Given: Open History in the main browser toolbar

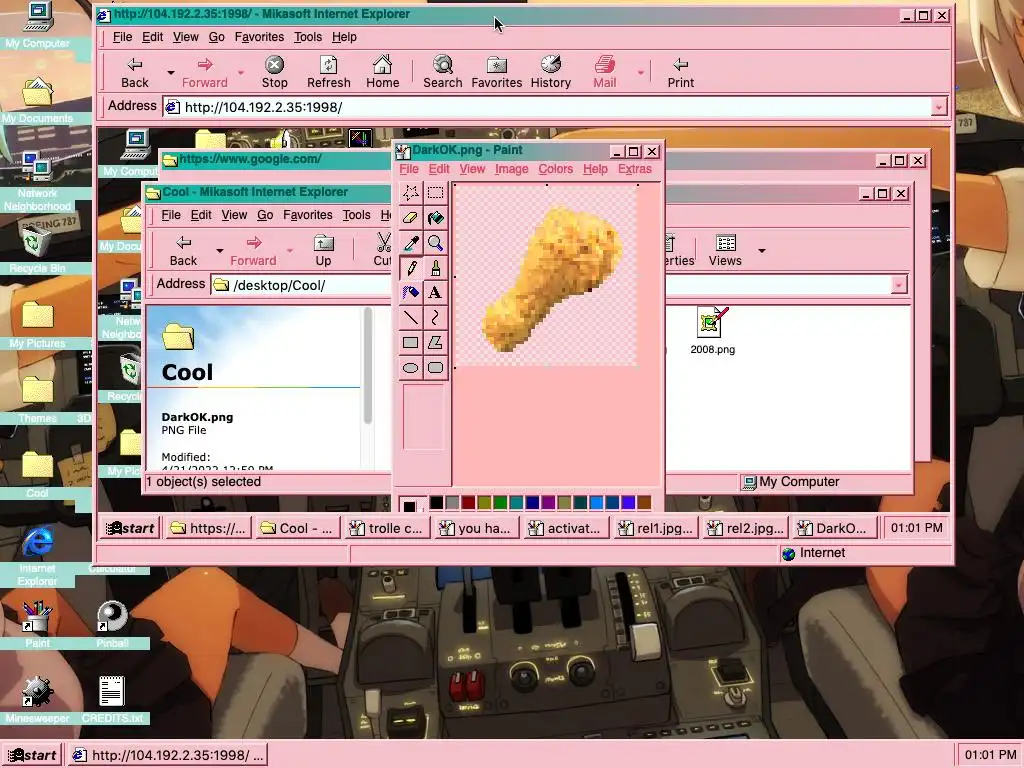Looking at the screenshot, I should click(551, 72).
